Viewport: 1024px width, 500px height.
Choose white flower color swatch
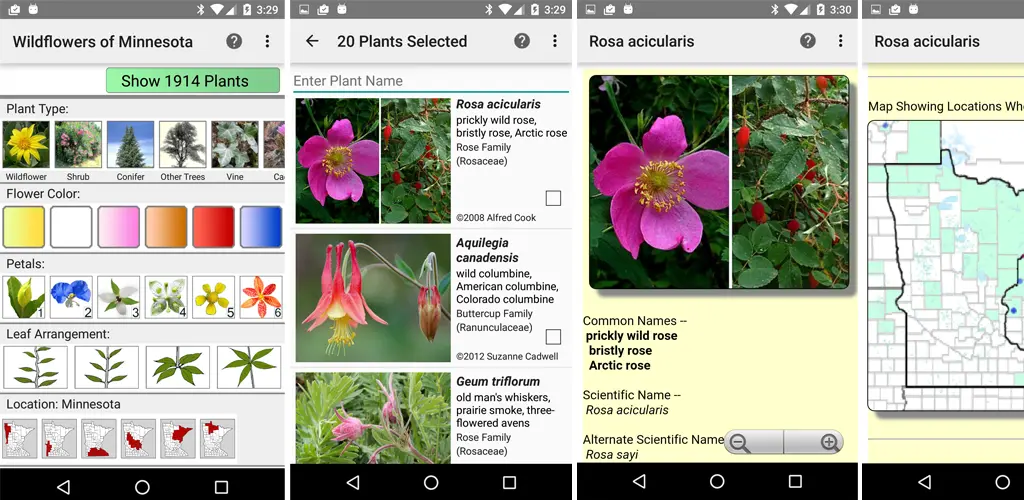click(71, 227)
